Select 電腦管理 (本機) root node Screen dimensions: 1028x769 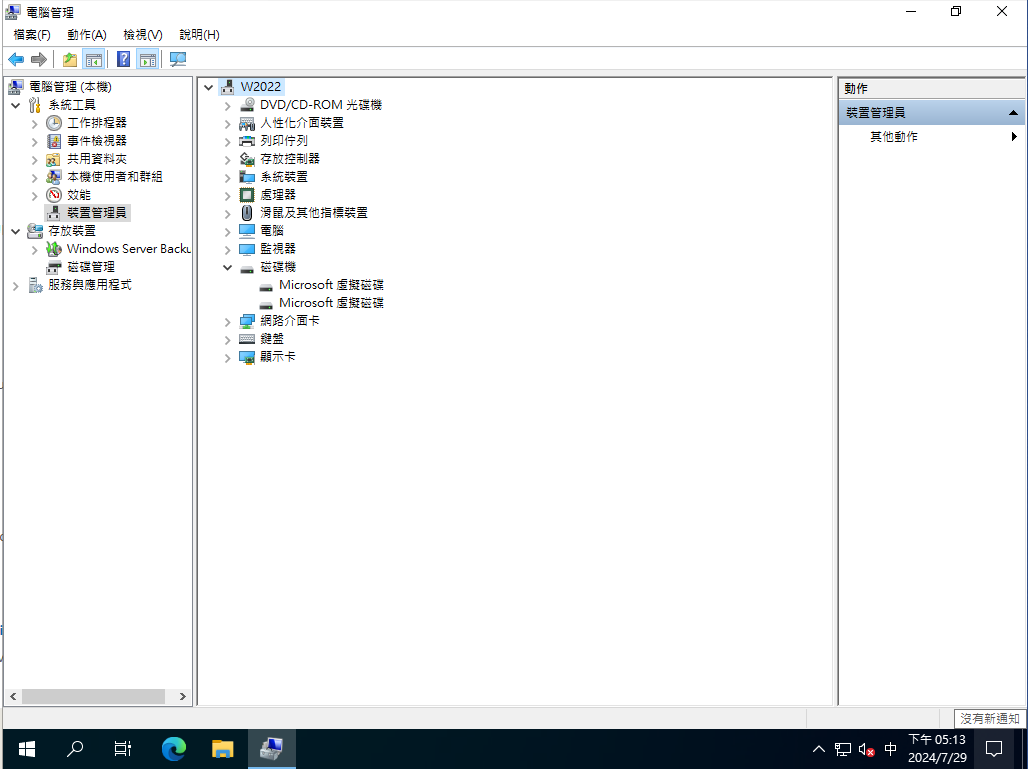tap(70, 87)
